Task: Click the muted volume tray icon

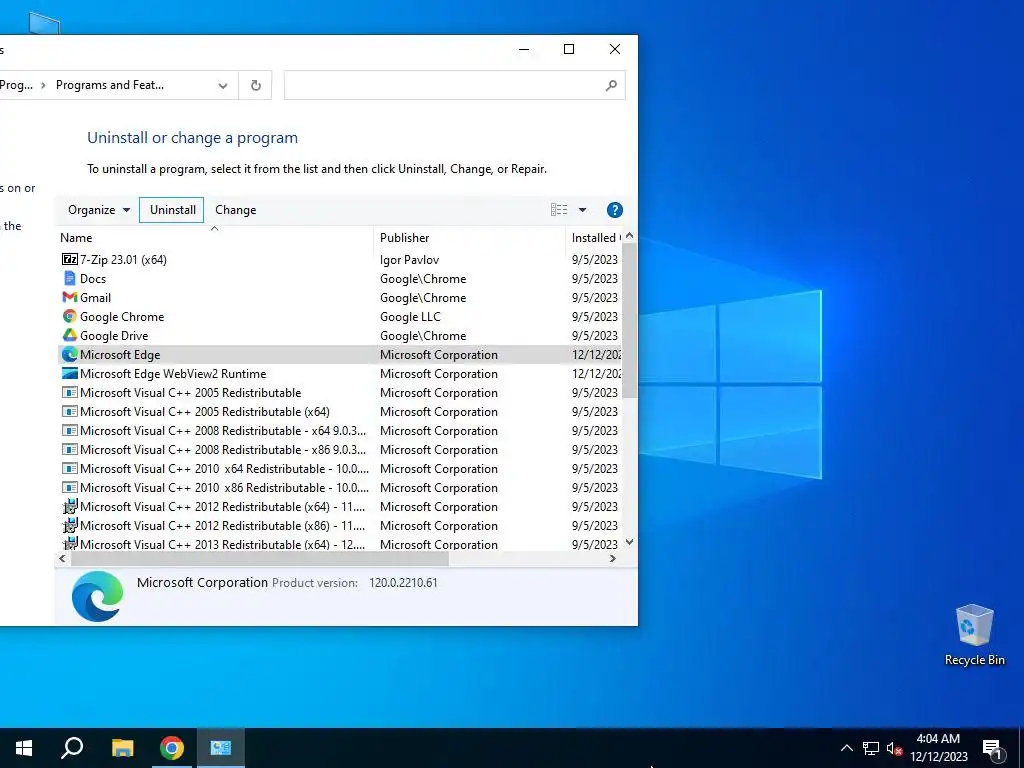Action: 894,748
